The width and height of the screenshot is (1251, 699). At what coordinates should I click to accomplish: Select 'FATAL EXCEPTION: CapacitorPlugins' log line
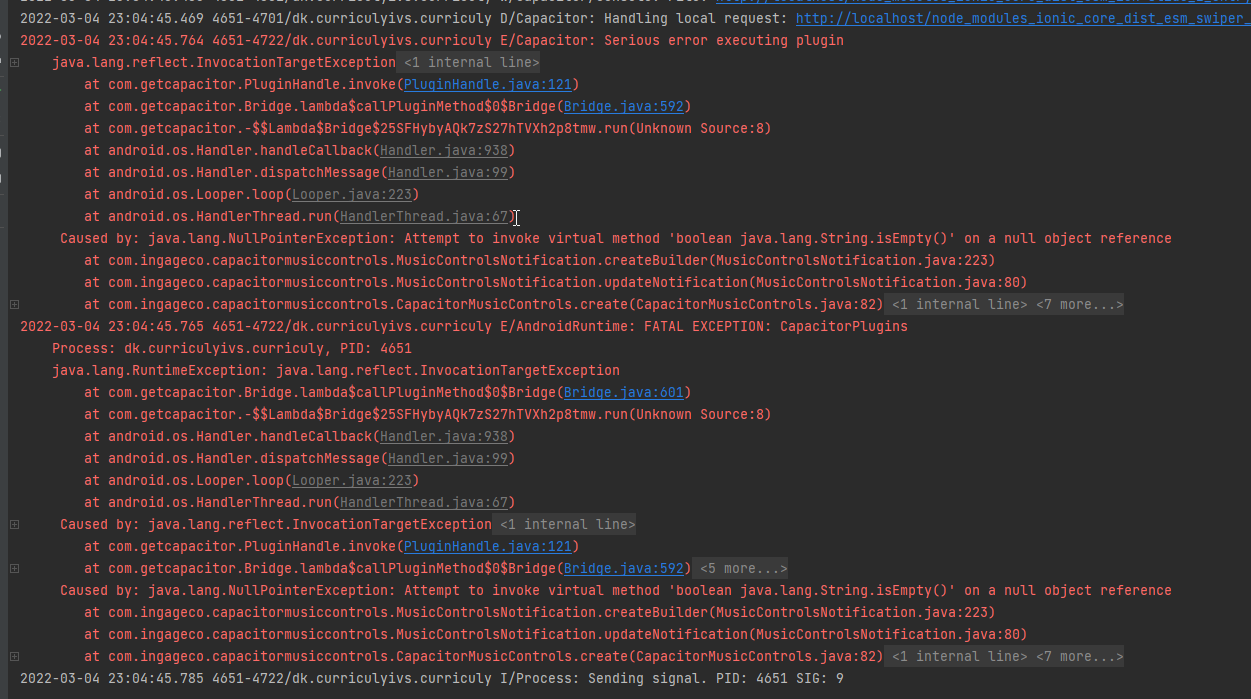(x=464, y=326)
